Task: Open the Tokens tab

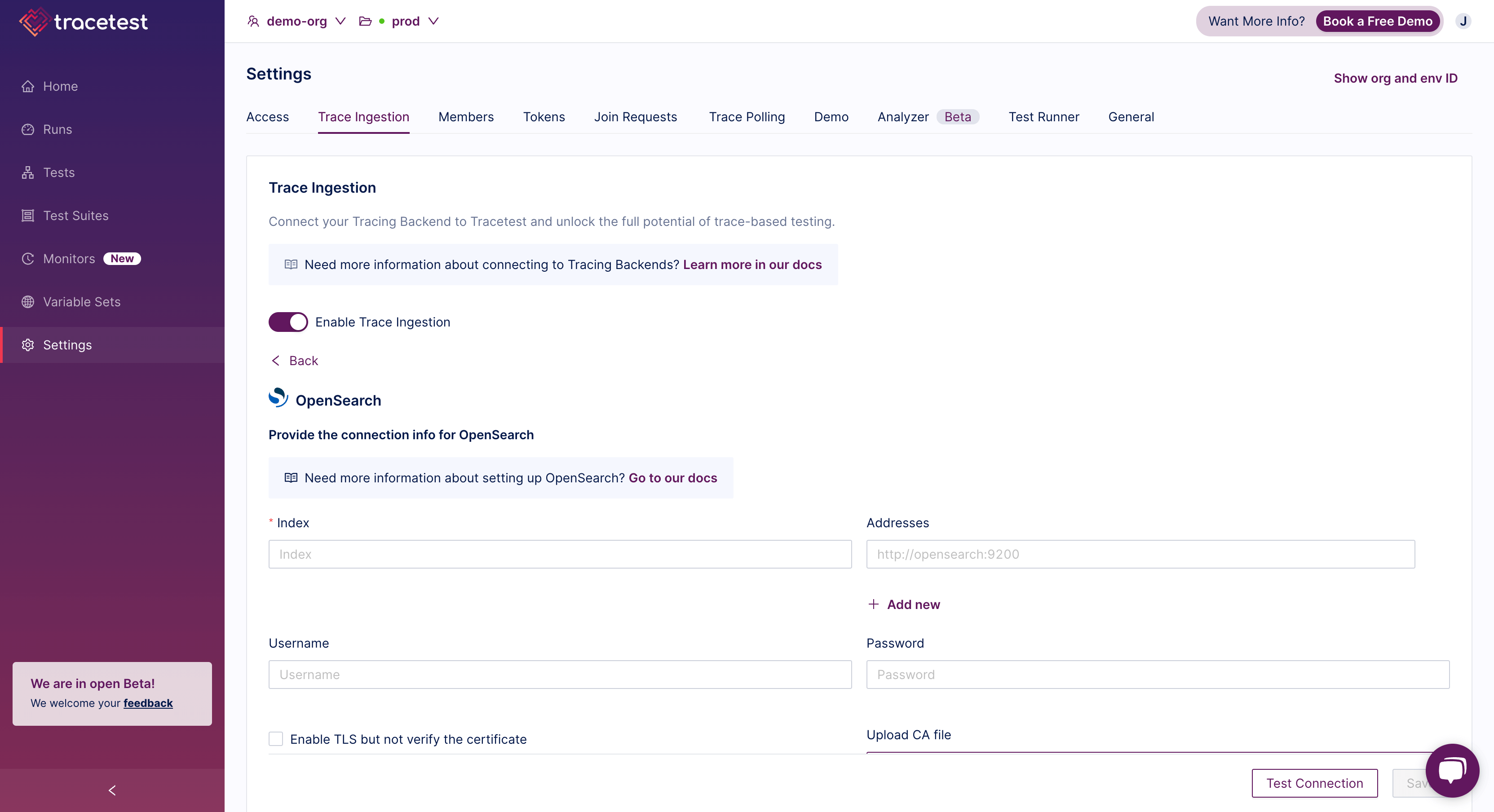Action: click(x=544, y=117)
